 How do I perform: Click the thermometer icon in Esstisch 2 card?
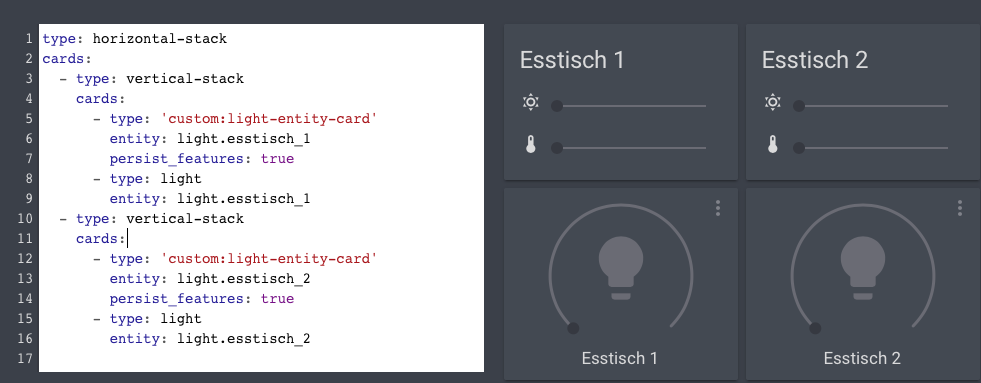coord(773,145)
